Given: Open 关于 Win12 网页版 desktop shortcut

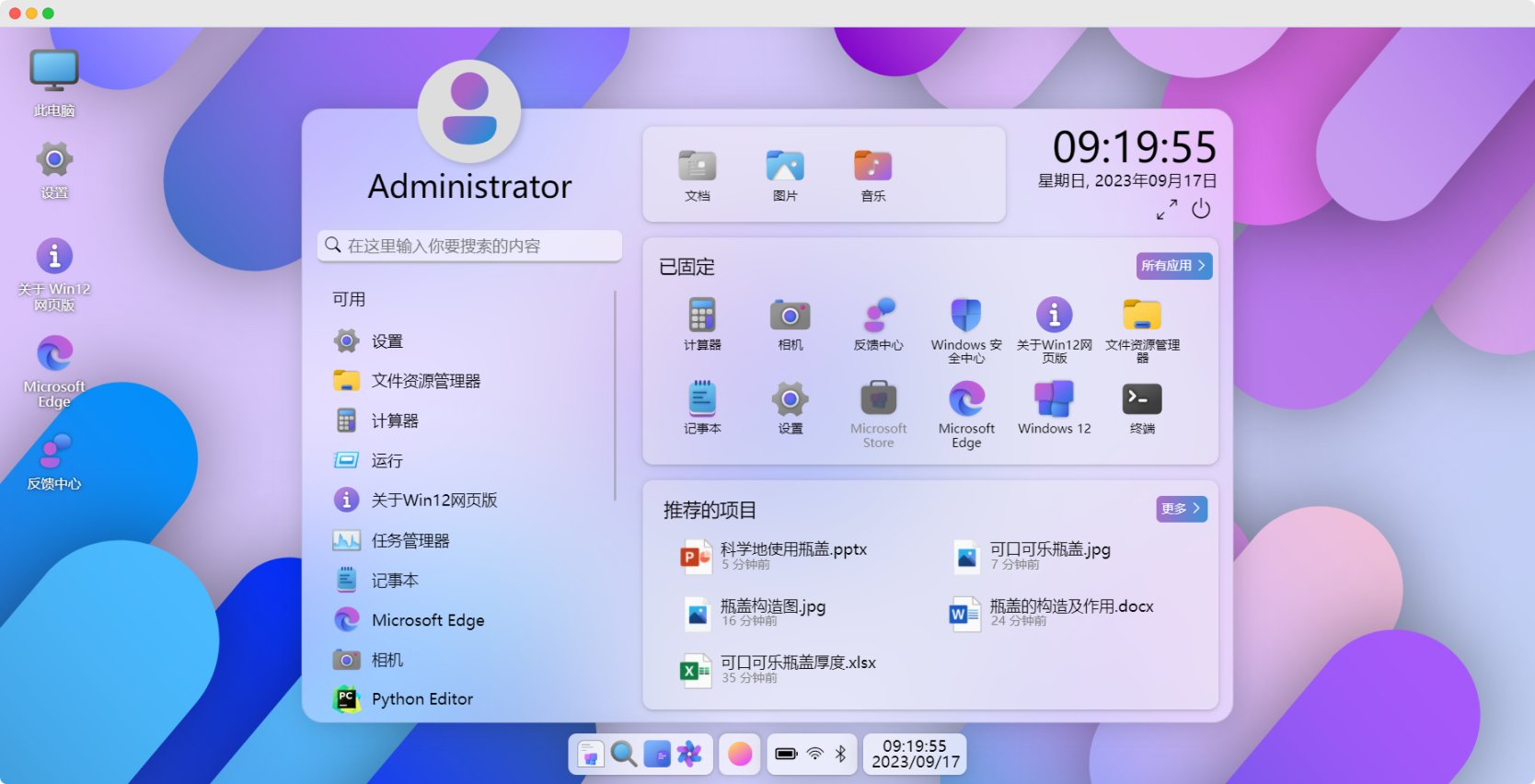Looking at the screenshot, I should tap(54, 275).
